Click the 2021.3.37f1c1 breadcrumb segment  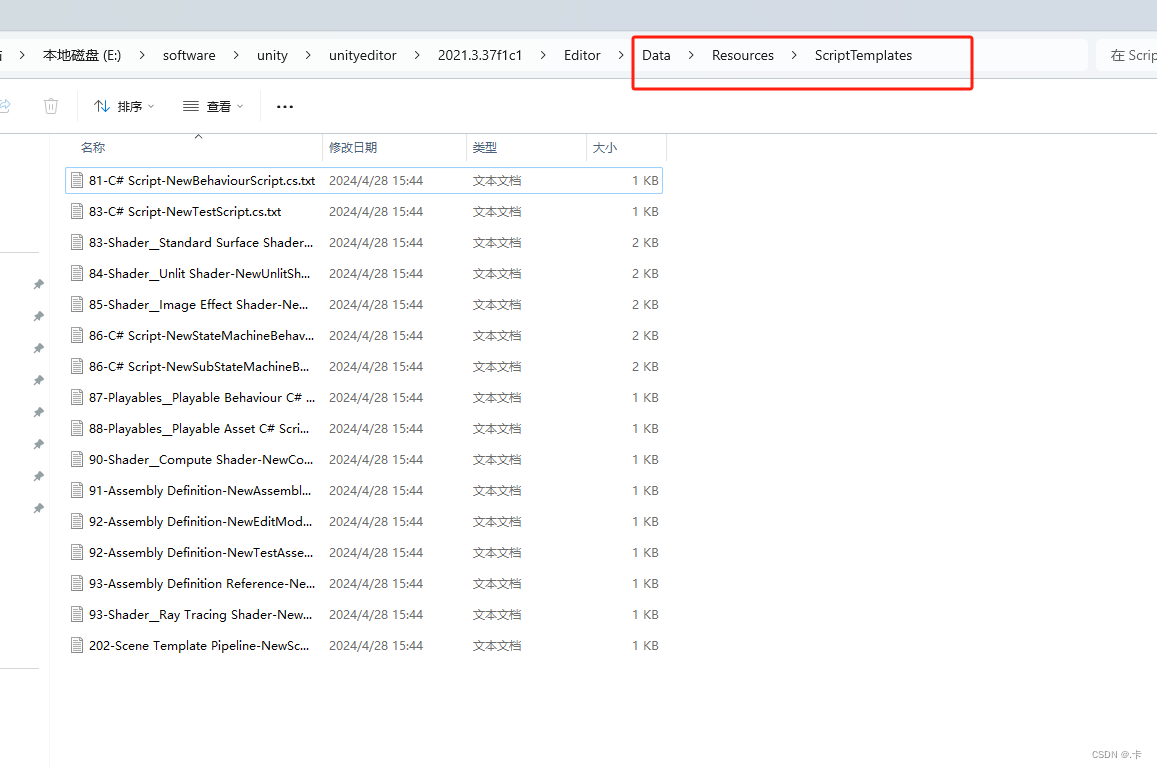click(x=480, y=55)
